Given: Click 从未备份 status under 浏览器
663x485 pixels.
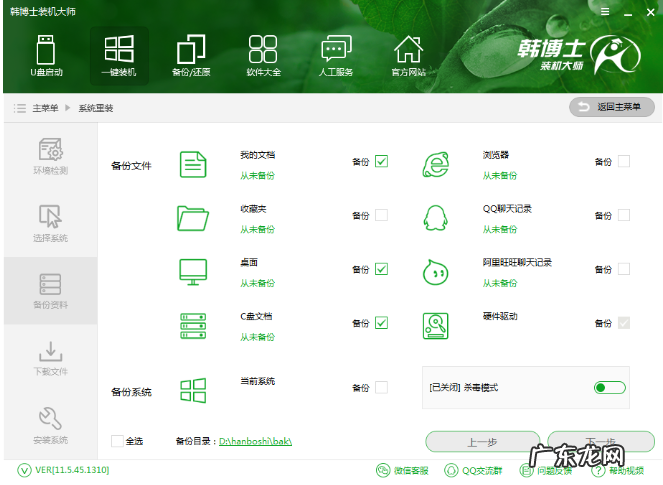Looking at the screenshot, I should click(500, 175).
